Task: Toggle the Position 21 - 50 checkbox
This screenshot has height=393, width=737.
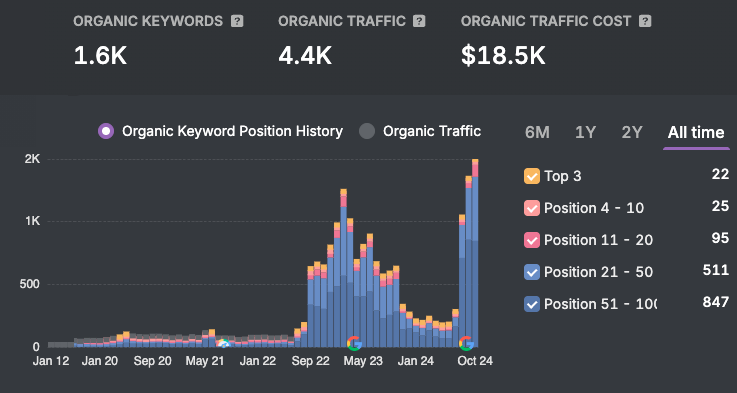Action: pyautogui.click(x=532, y=272)
